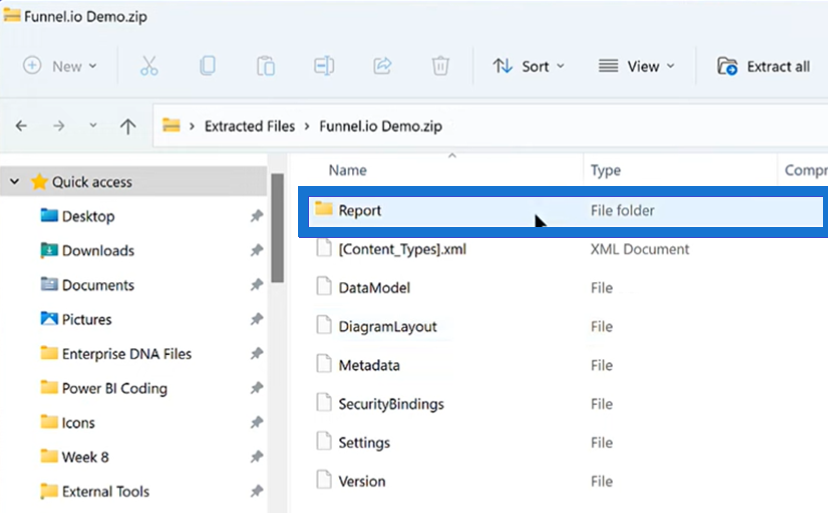
Task: Go forward with the right arrow
Action: (59, 126)
